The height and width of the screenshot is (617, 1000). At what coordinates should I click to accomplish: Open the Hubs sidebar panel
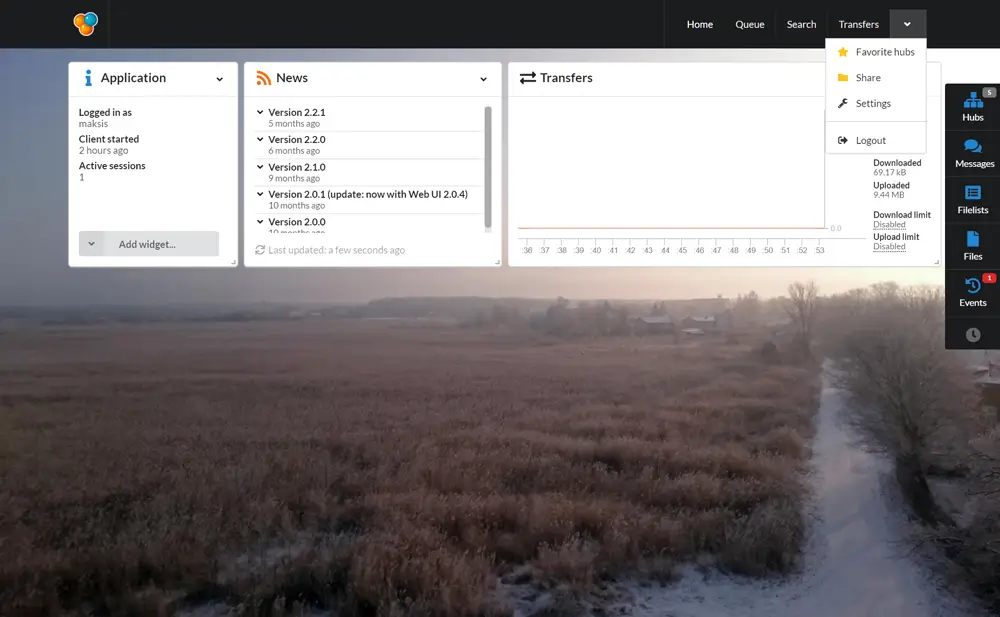pos(972,107)
